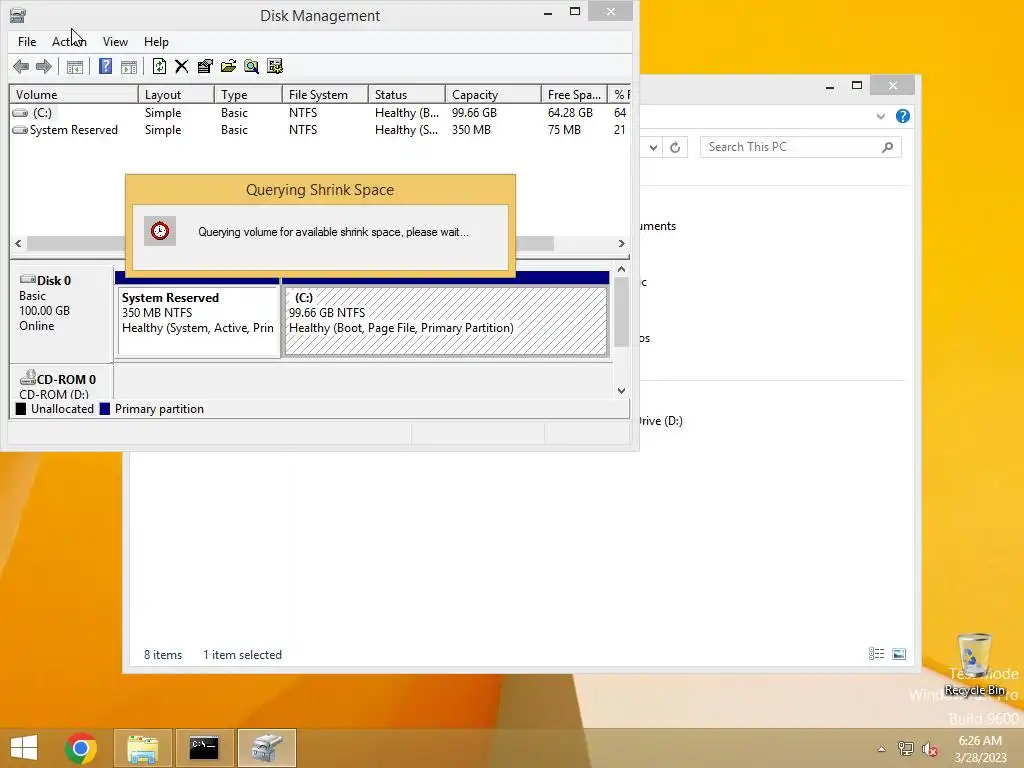Click down arrow of disk pane scrollbar
This screenshot has height=768, width=1024.
point(622,391)
